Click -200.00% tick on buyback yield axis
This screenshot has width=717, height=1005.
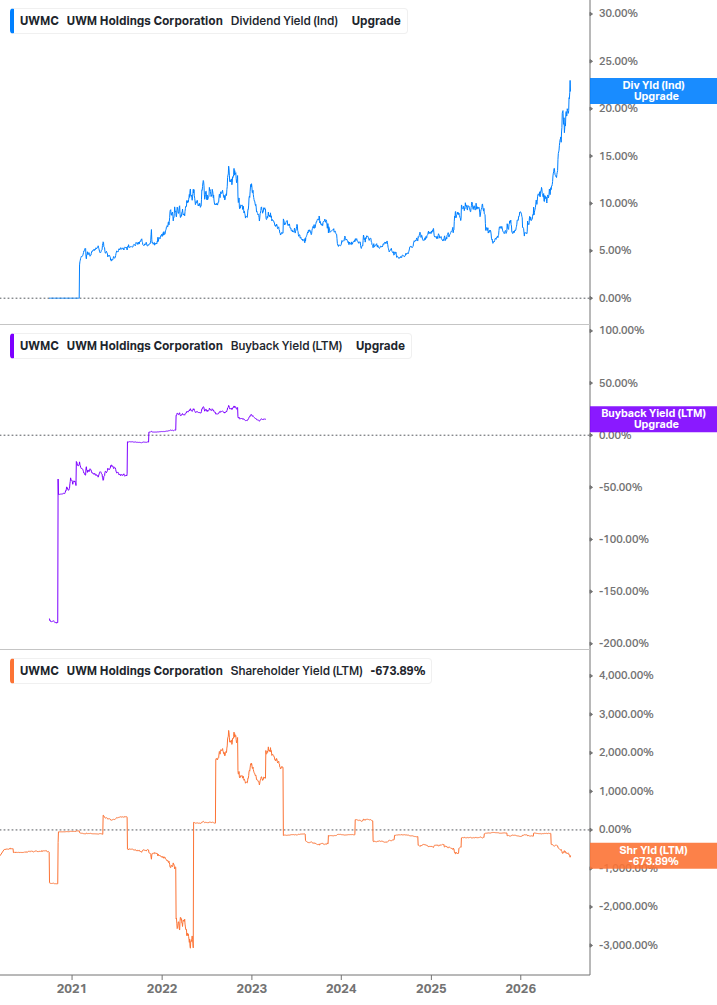pos(623,643)
